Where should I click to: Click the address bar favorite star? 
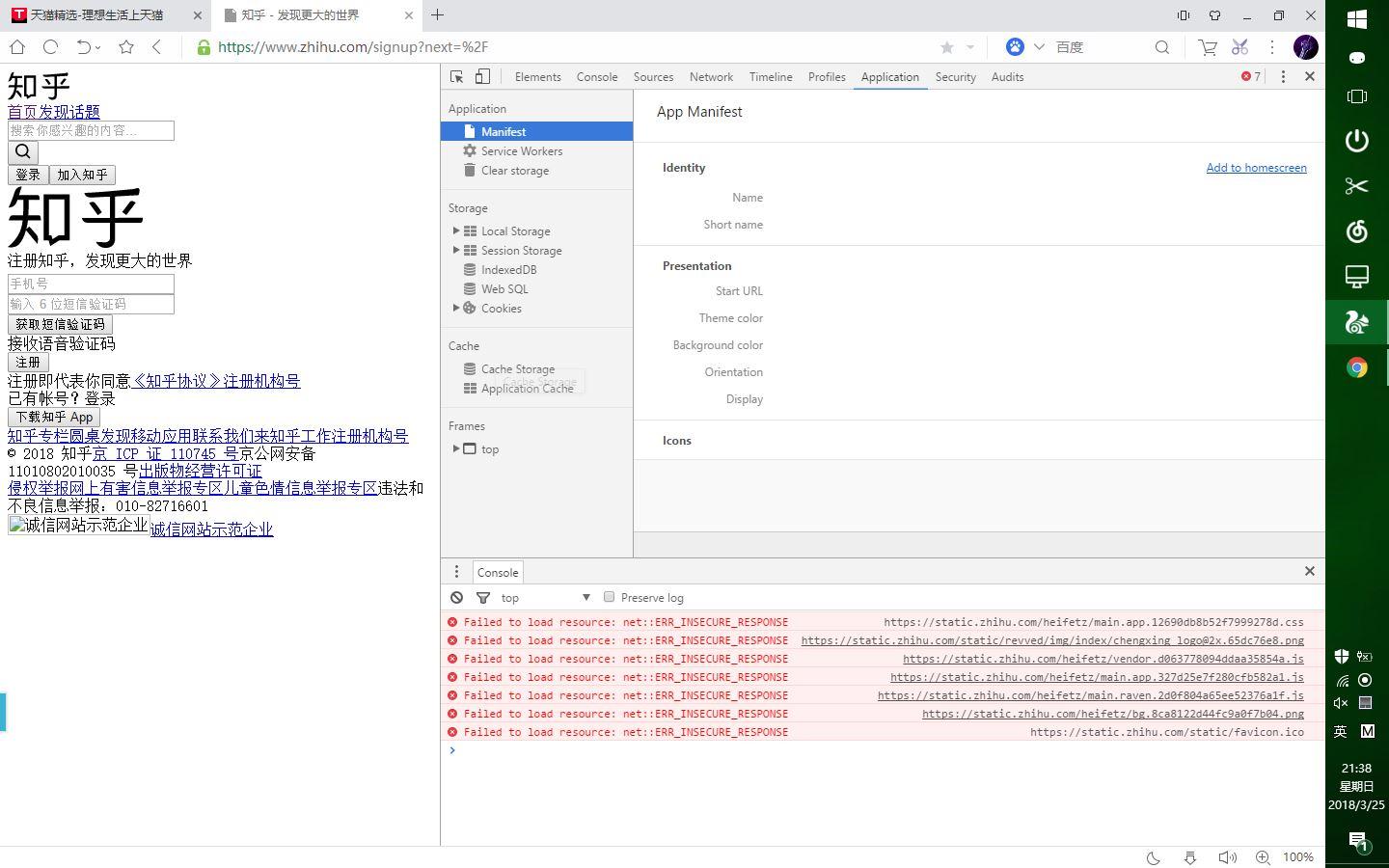[947, 47]
